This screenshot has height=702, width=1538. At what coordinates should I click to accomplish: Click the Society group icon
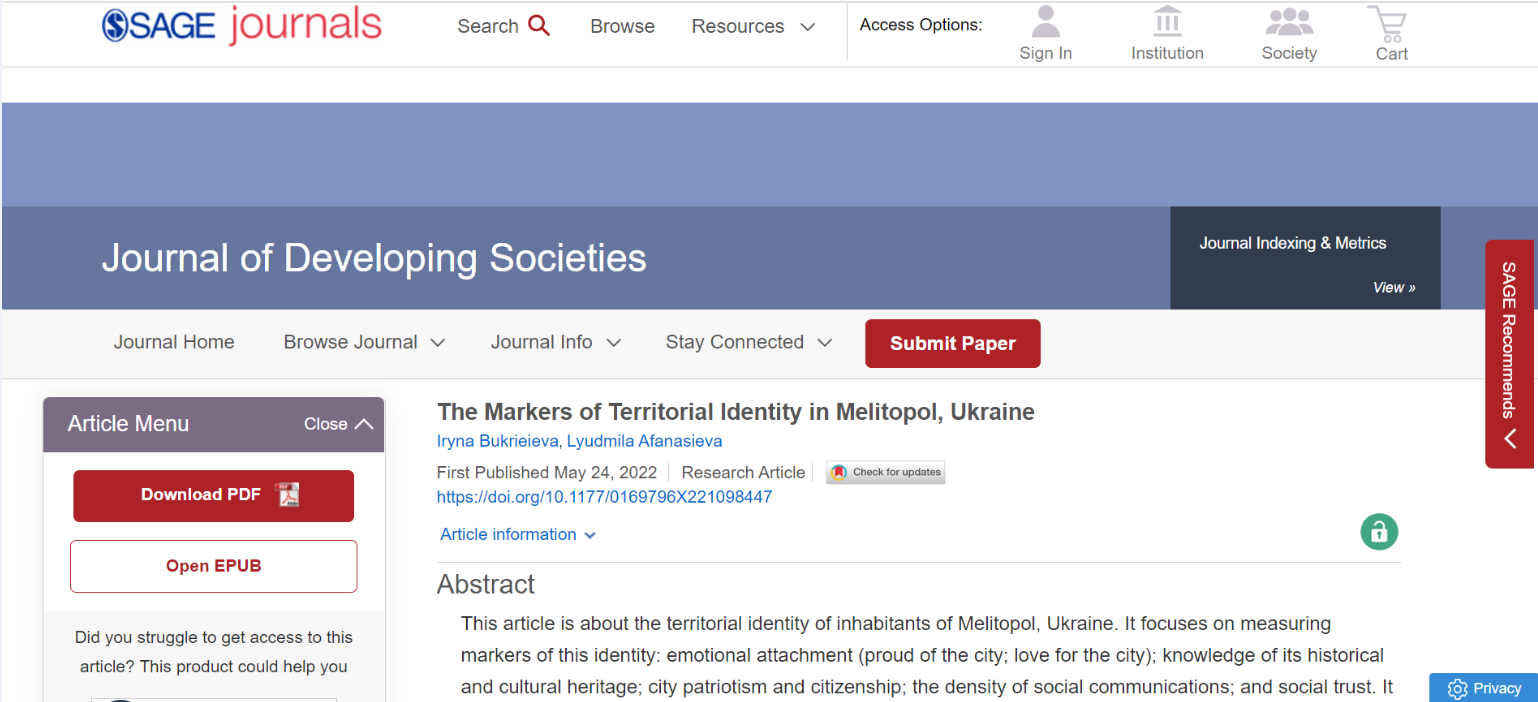click(1288, 22)
